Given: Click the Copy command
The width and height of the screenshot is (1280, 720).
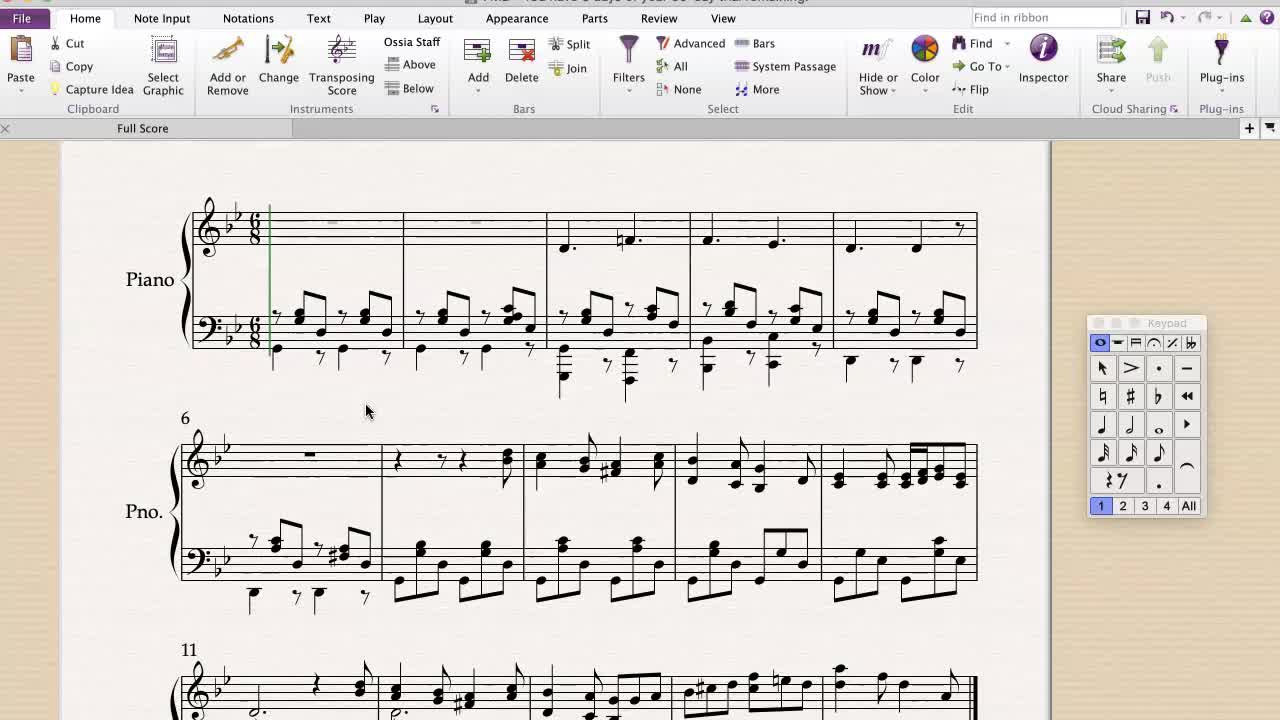Looking at the screenshot, I should coord(71,67).
